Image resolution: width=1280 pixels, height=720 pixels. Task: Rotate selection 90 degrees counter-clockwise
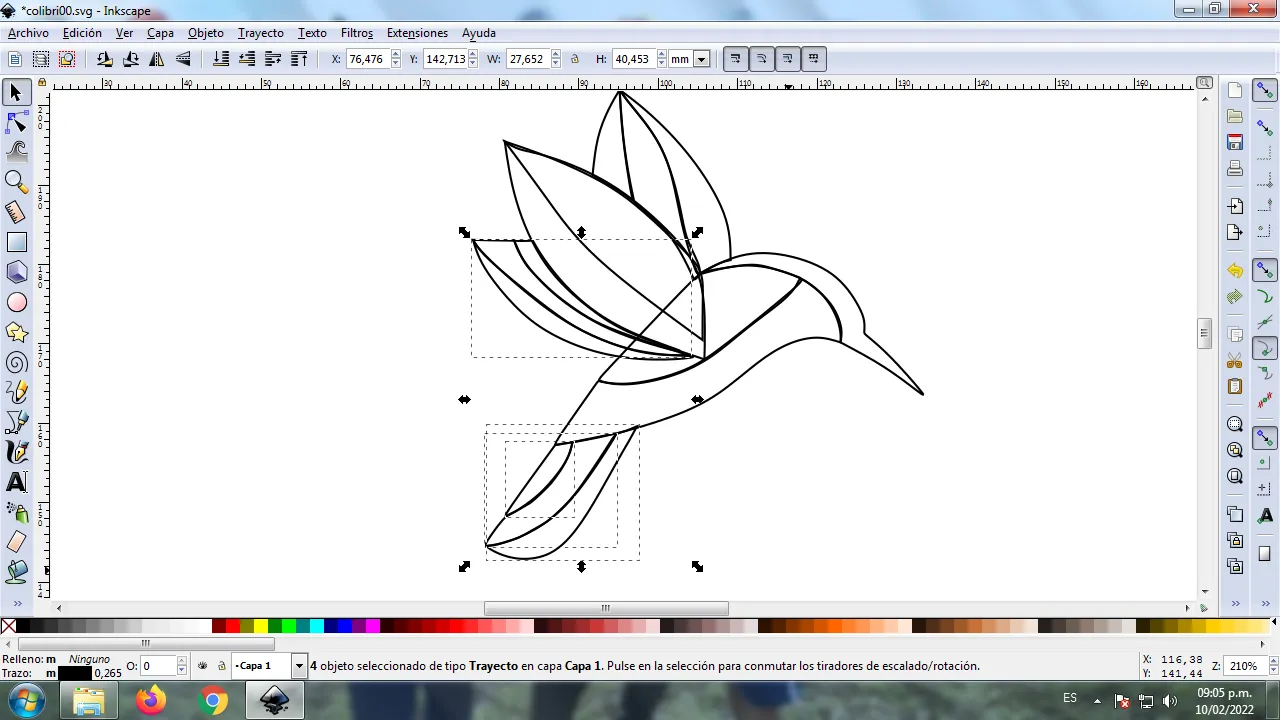pyautogui.click(x=104, y=59)
